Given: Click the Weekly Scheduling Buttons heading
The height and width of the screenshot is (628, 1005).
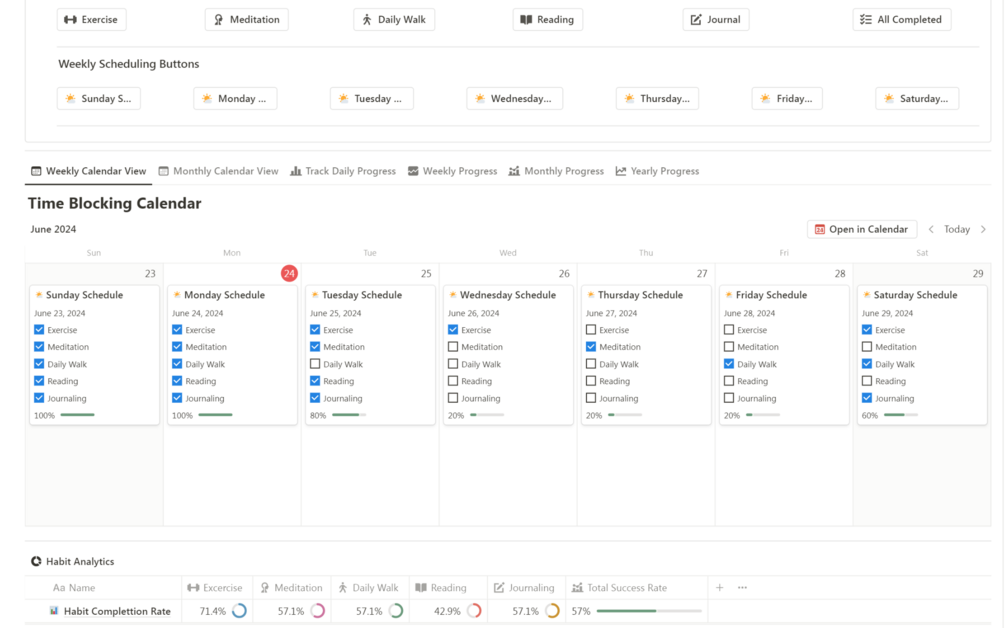Looking at the screenshot, I should [x=129, y=64].
